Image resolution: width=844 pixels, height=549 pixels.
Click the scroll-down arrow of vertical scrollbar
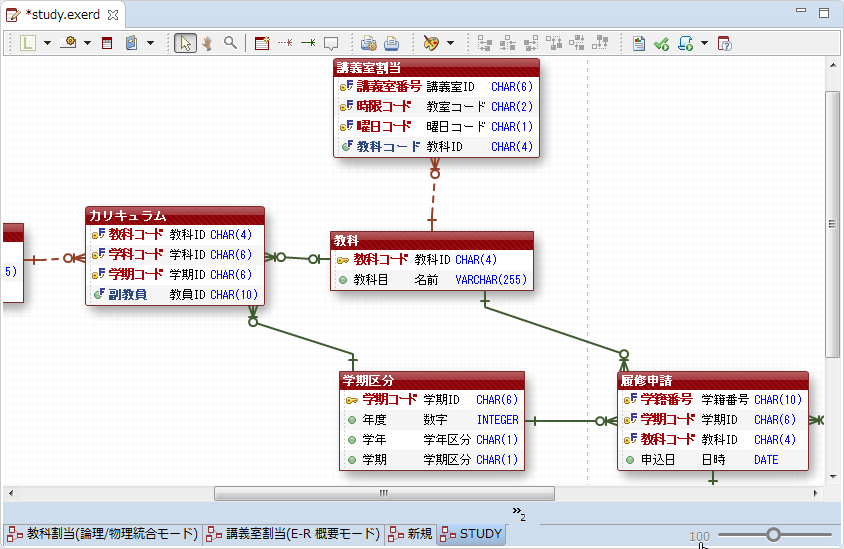pos(833,476)
